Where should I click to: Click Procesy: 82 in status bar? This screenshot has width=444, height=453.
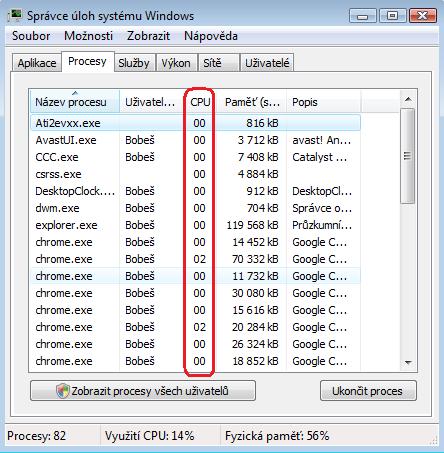pyautogui.click(x=37, y=436)
